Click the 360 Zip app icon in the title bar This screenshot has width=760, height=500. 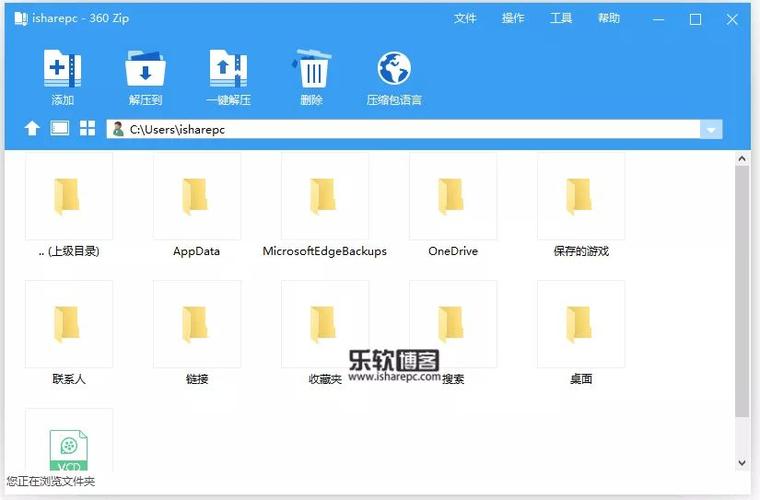pyautogui.click(x=21, y=19)
